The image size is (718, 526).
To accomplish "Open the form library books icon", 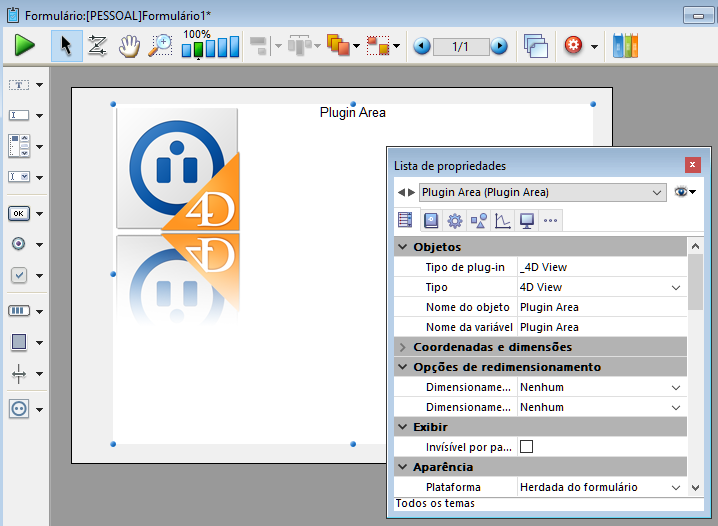I will coord(625,46).
